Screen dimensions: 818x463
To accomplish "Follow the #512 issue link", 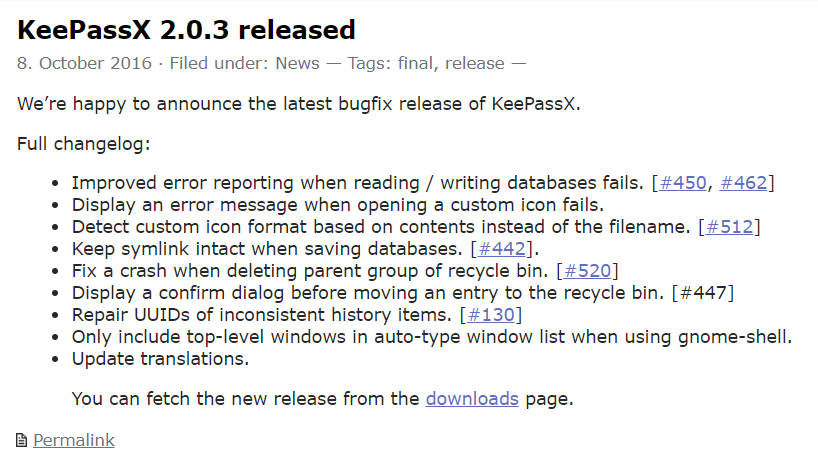I will click(729, 227).
